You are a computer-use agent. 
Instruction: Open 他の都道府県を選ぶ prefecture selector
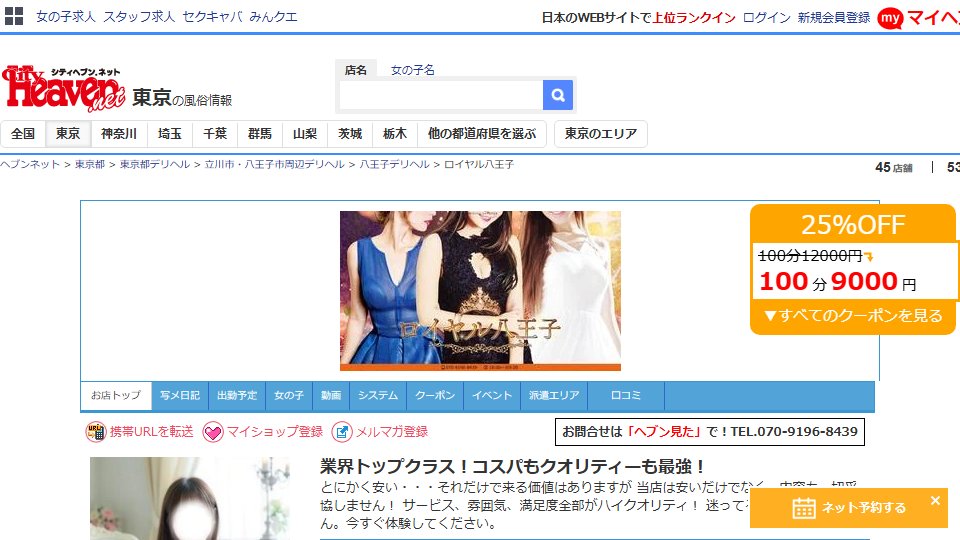pos(482,133)
